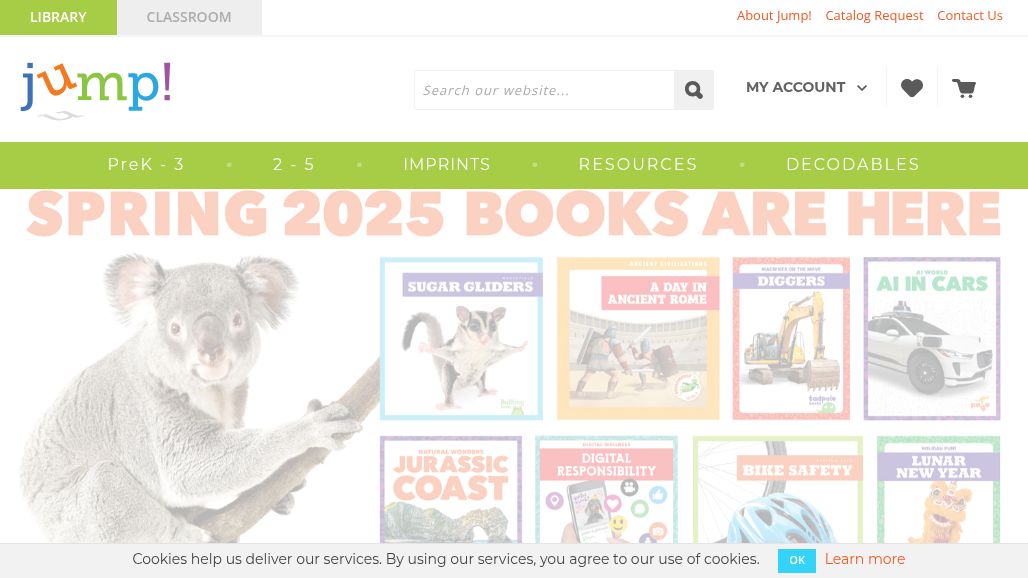Focus the Search our website field
Screen dimensions: 1028x578
tap(544, 90)
